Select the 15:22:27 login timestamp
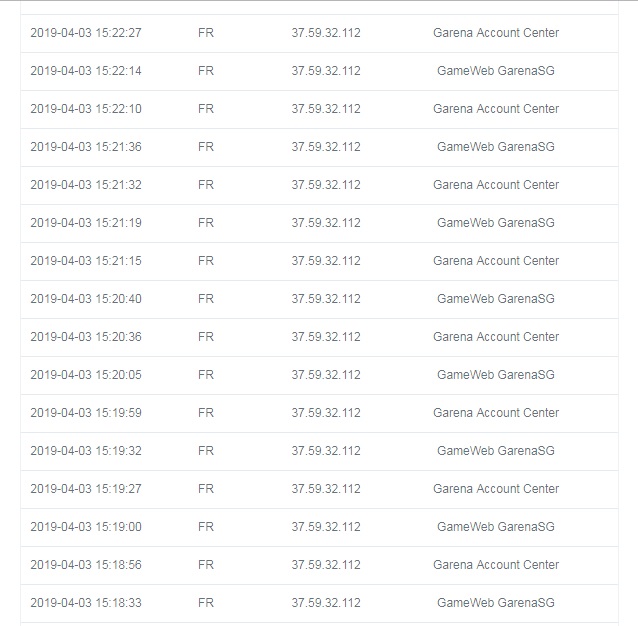The image size is (638, 626). point(86,33)
